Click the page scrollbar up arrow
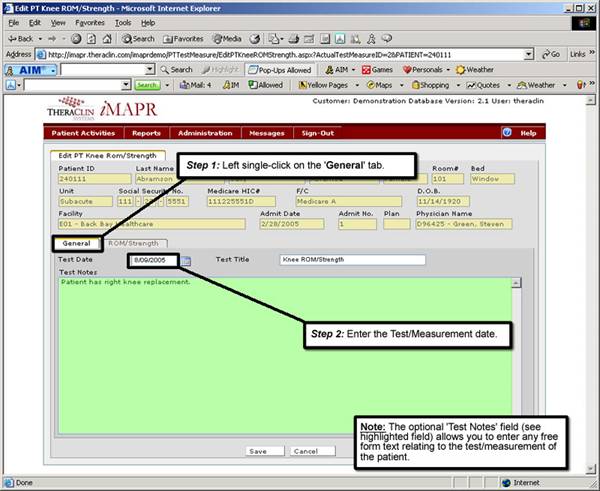This screenshot has height=491, width=600. click(590, 100)
